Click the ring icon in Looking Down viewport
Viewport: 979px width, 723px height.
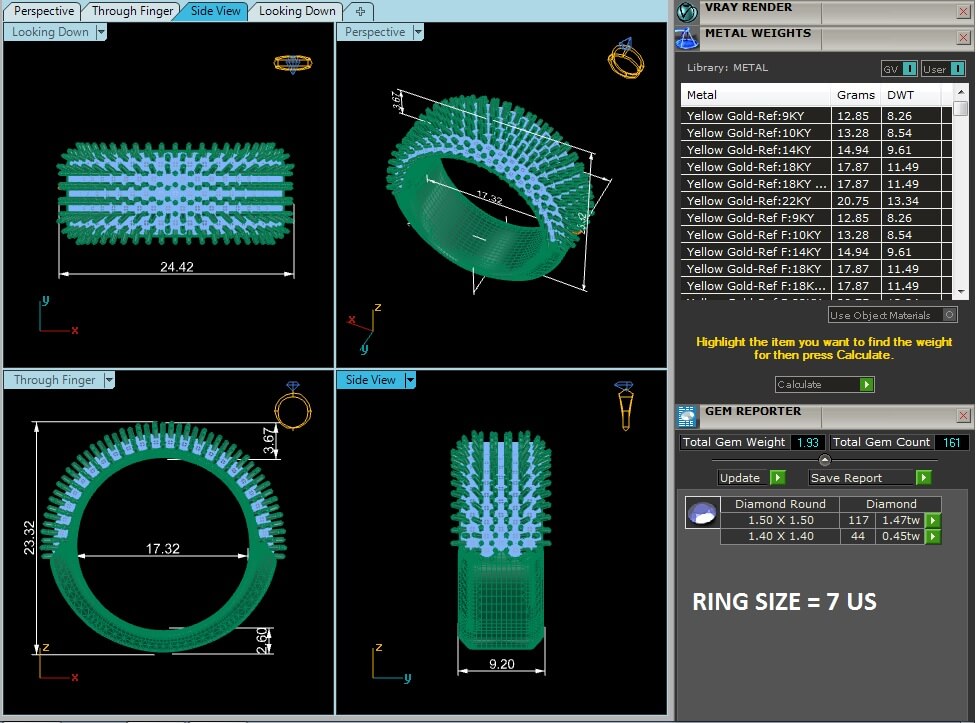click(x=291, y=63)
